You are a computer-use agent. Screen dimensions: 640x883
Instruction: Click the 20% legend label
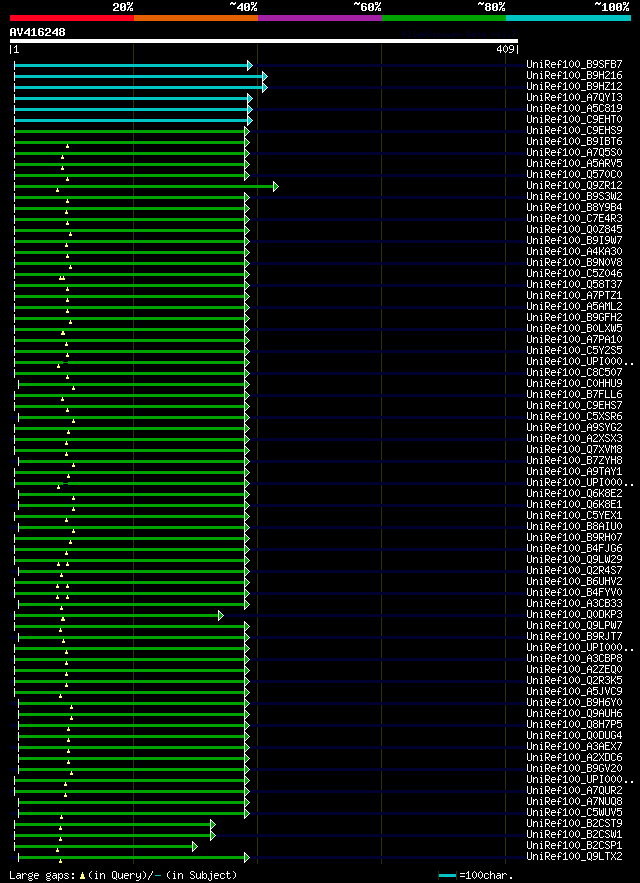[x=123, y=7]
